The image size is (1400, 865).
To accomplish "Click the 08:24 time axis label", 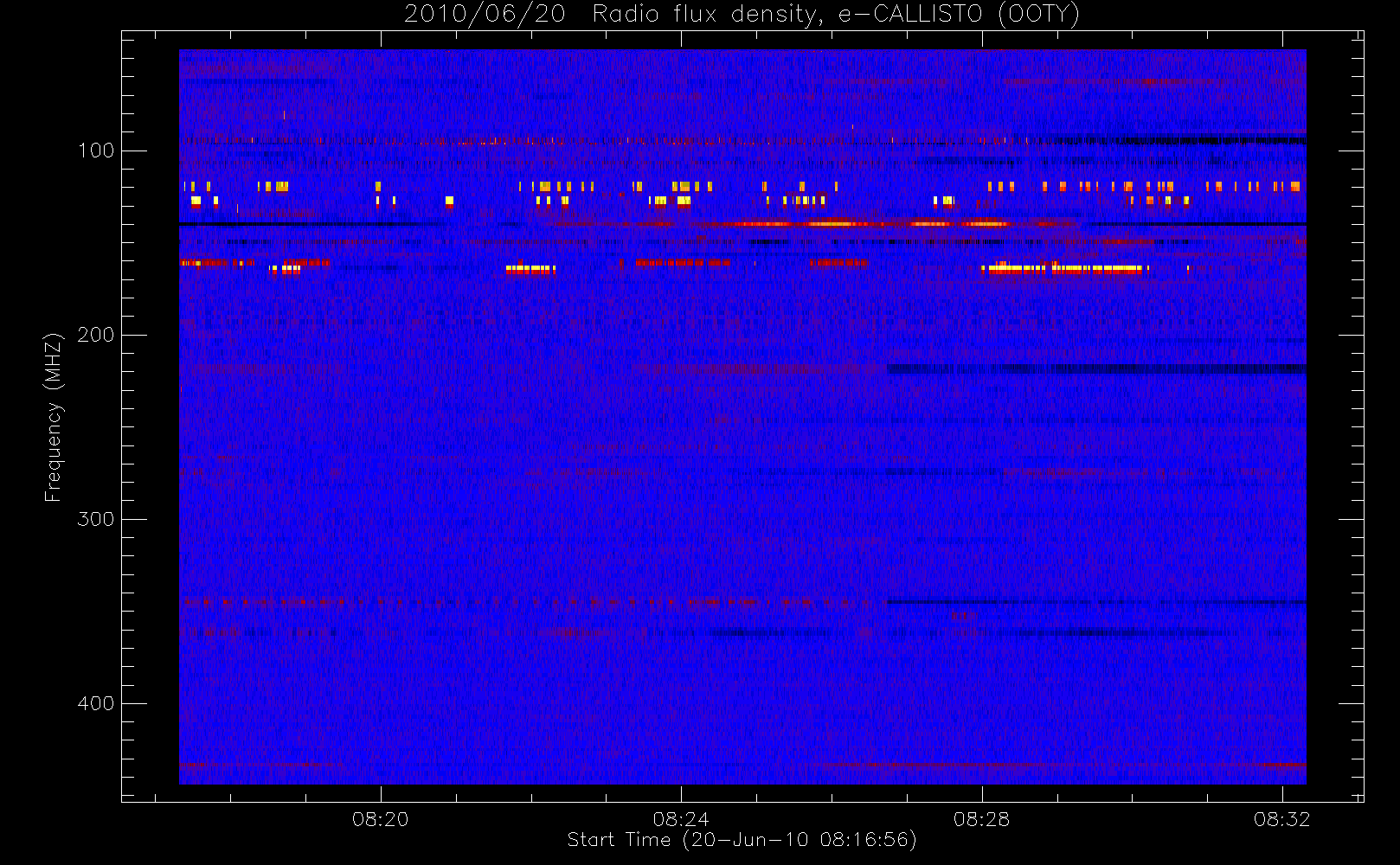I will coord(681,819).
